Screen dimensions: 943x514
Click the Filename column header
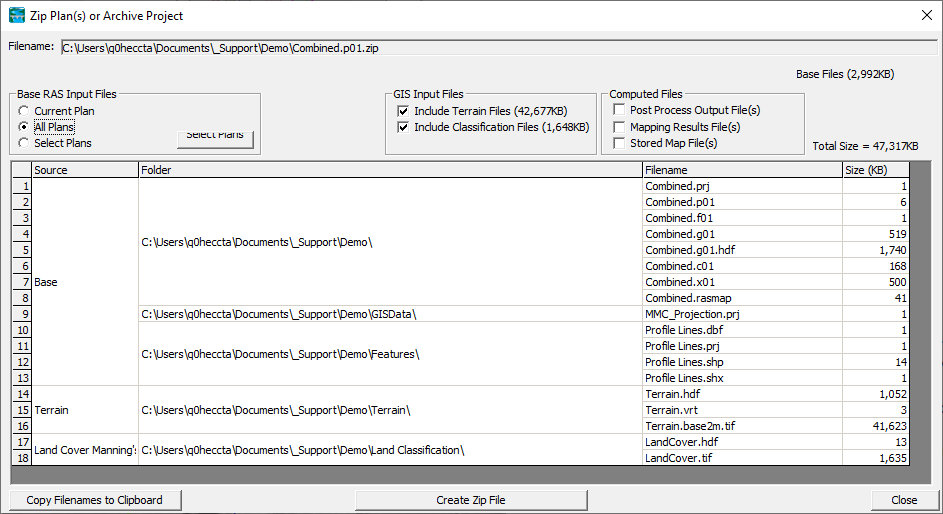743,170
